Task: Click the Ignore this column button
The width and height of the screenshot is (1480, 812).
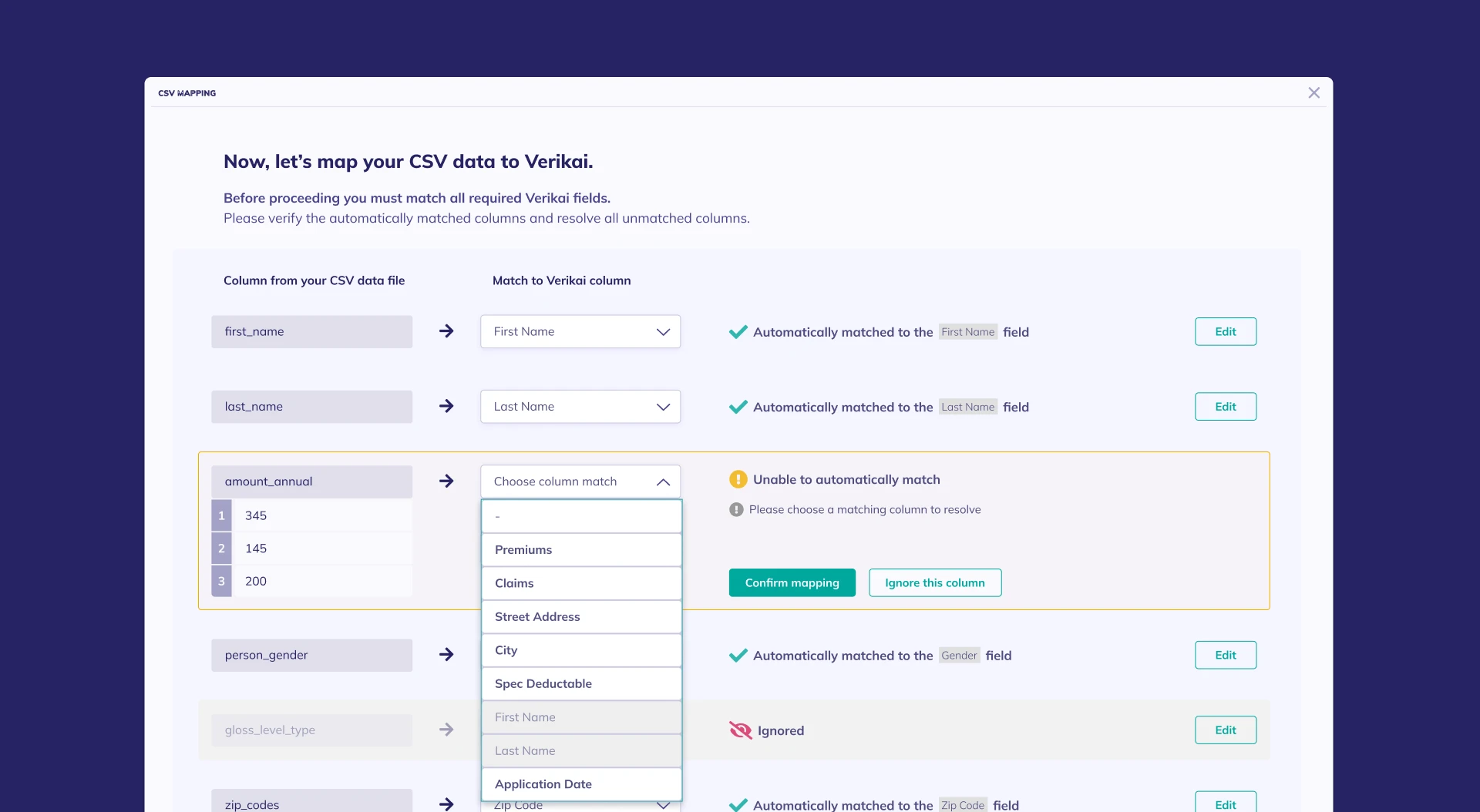Action: 934,582
